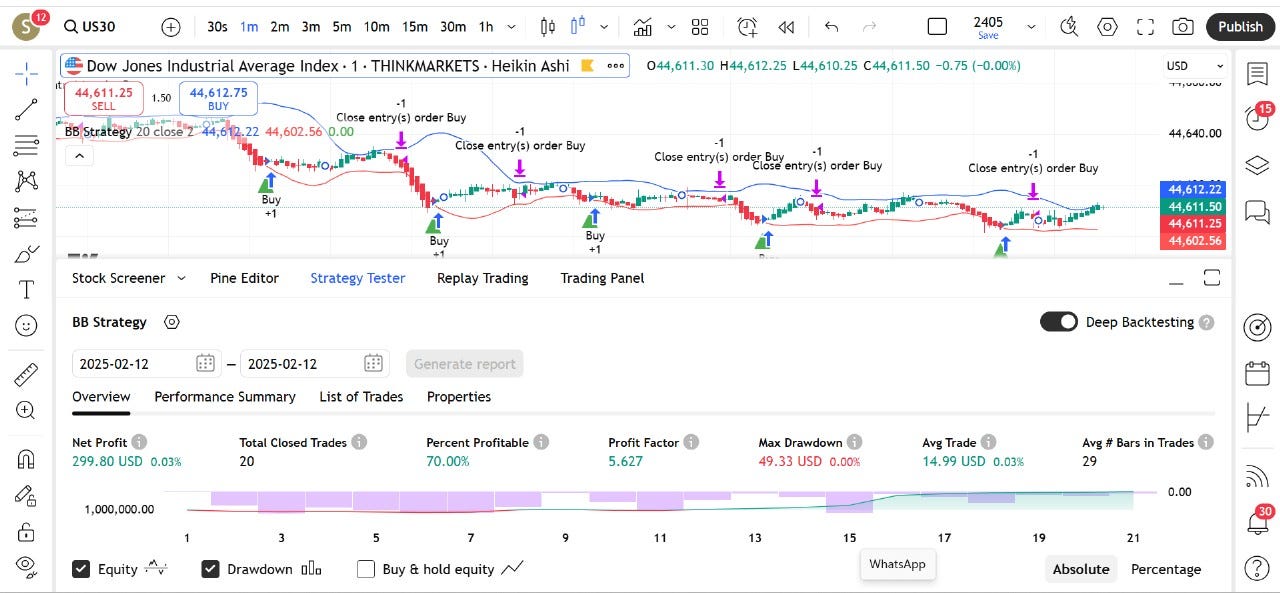Open the start date calendar picker

(205, 363)
